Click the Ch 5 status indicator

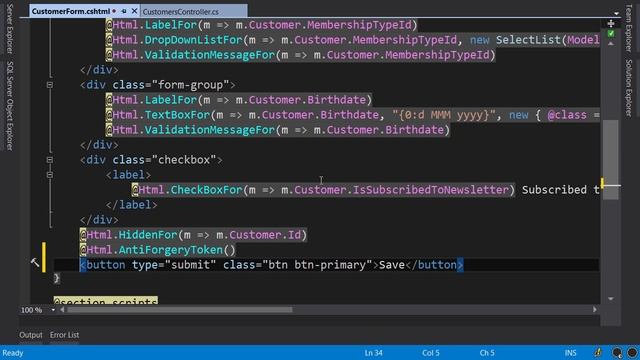coord(487,353)
